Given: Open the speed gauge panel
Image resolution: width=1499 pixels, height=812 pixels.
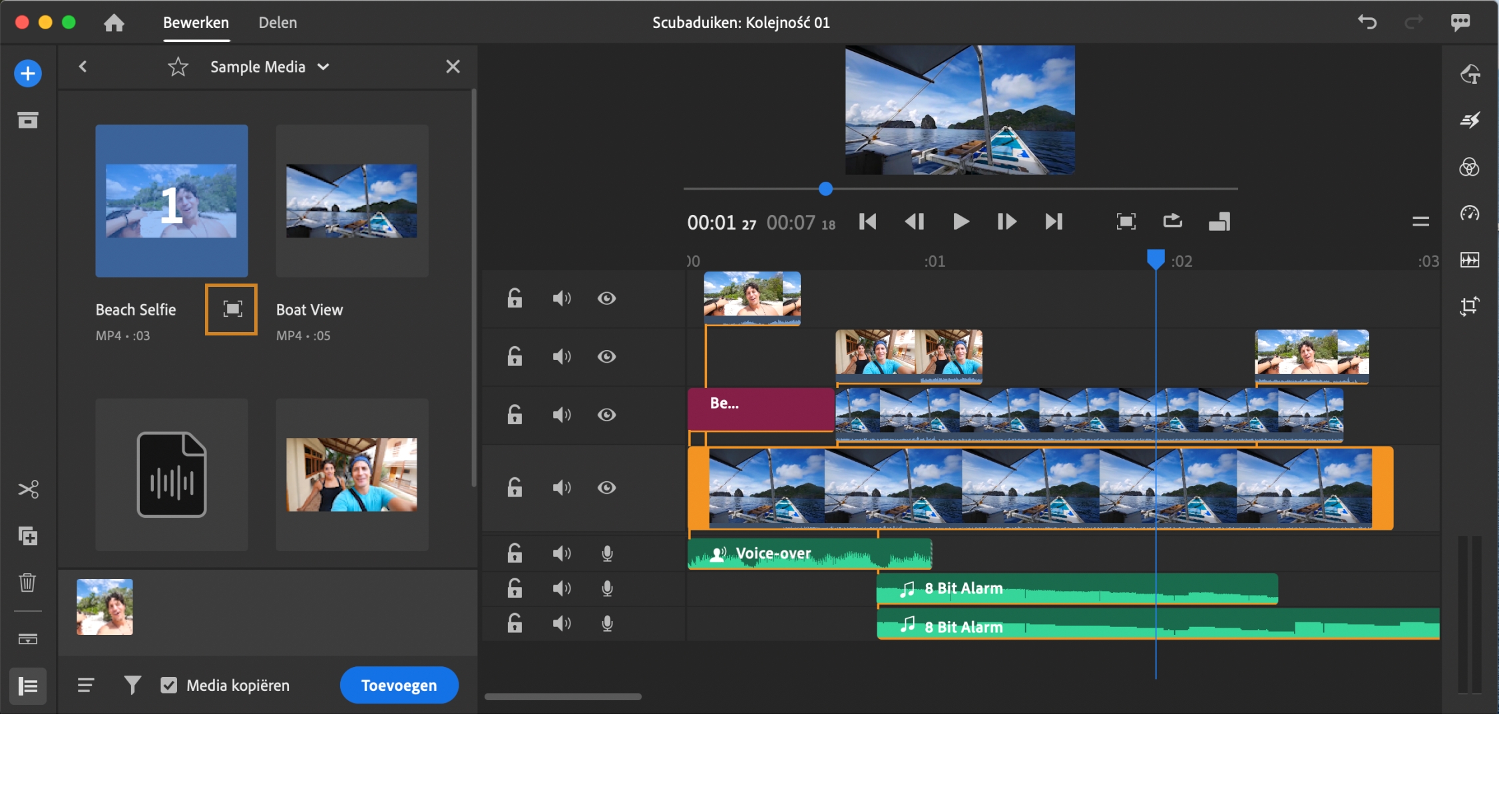Looking at the screenshot, I should [1469, 213].
